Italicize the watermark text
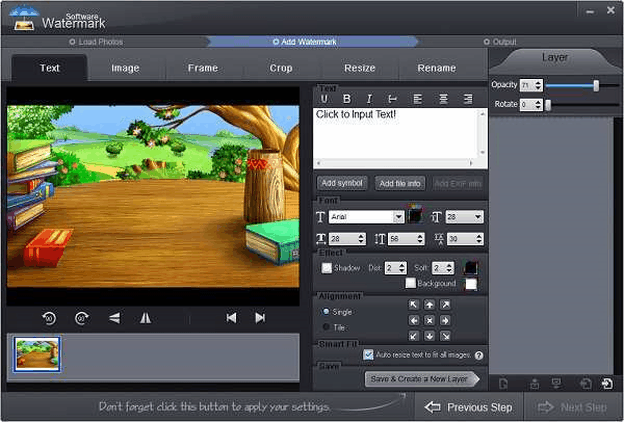 click(x=369, y=98)
